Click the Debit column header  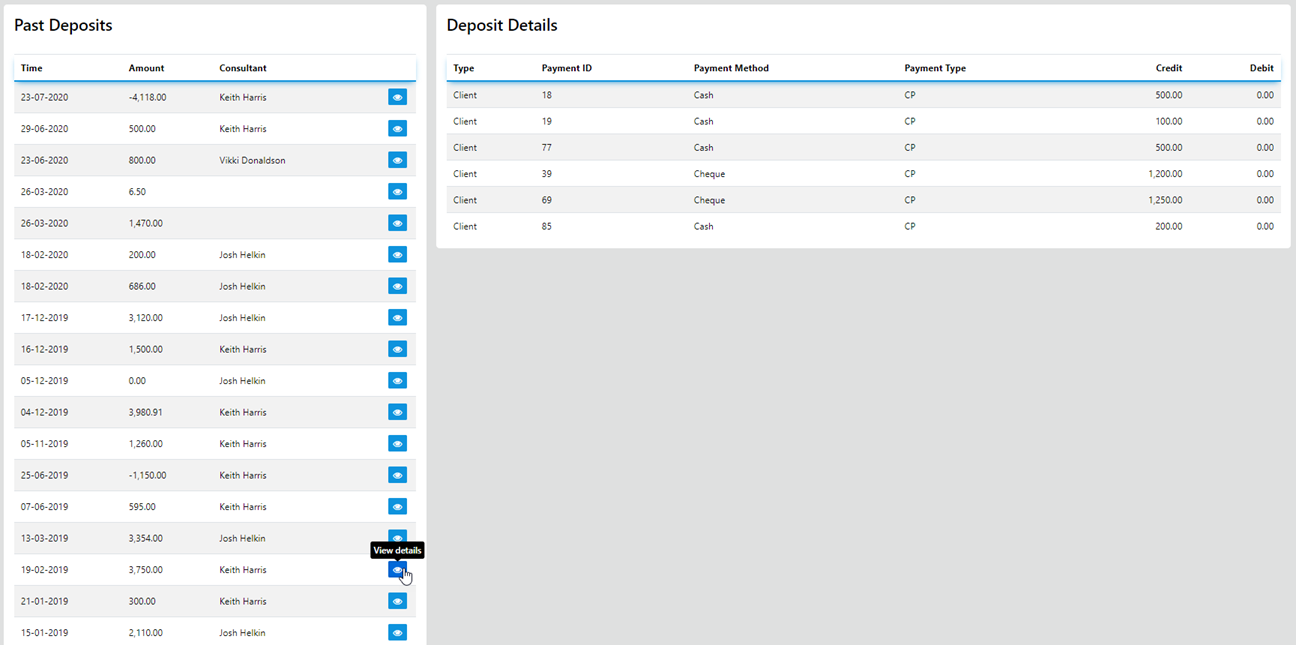[1262, 68]
